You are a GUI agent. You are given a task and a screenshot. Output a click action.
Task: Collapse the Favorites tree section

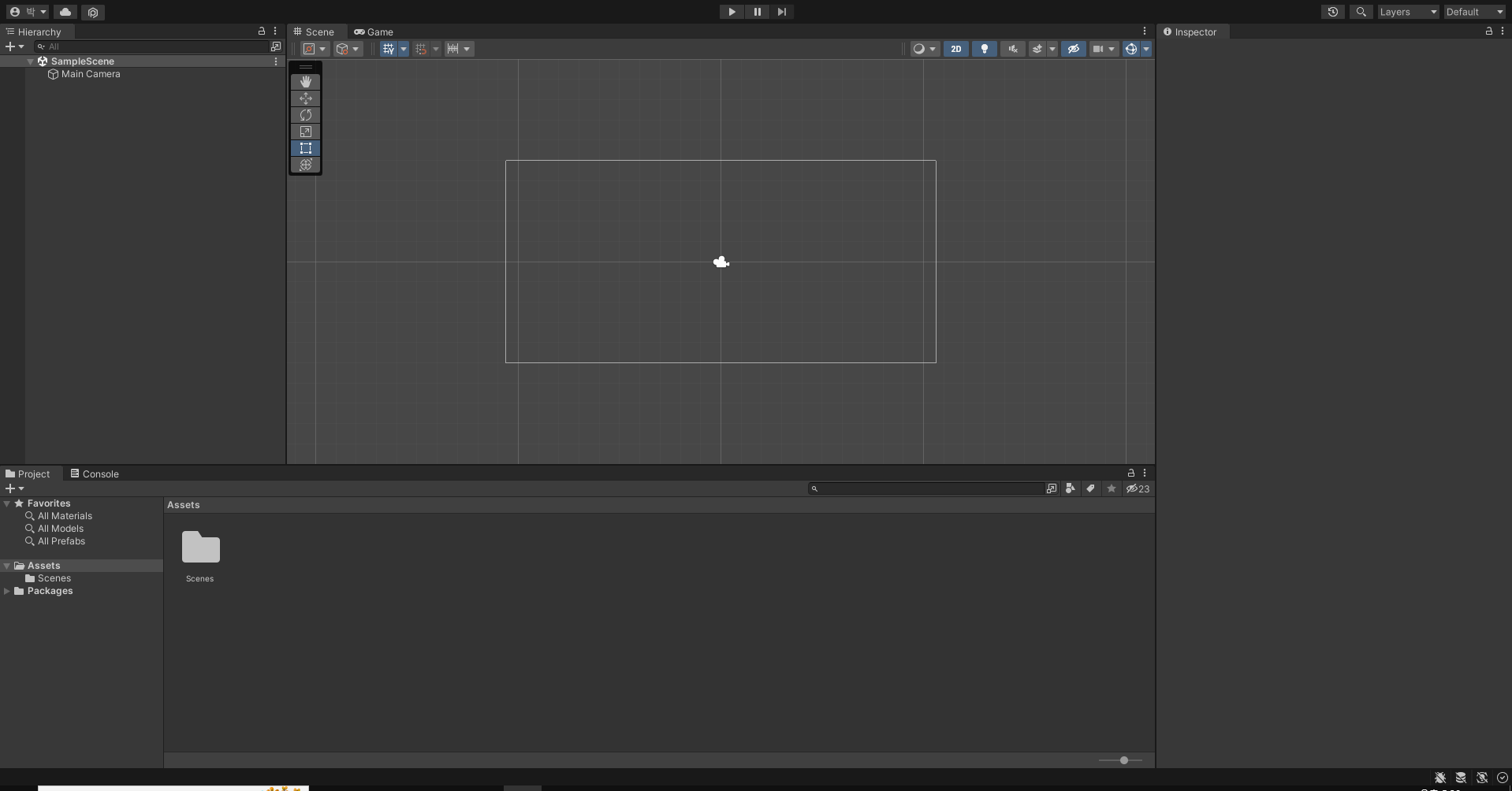tap(7, 503)
